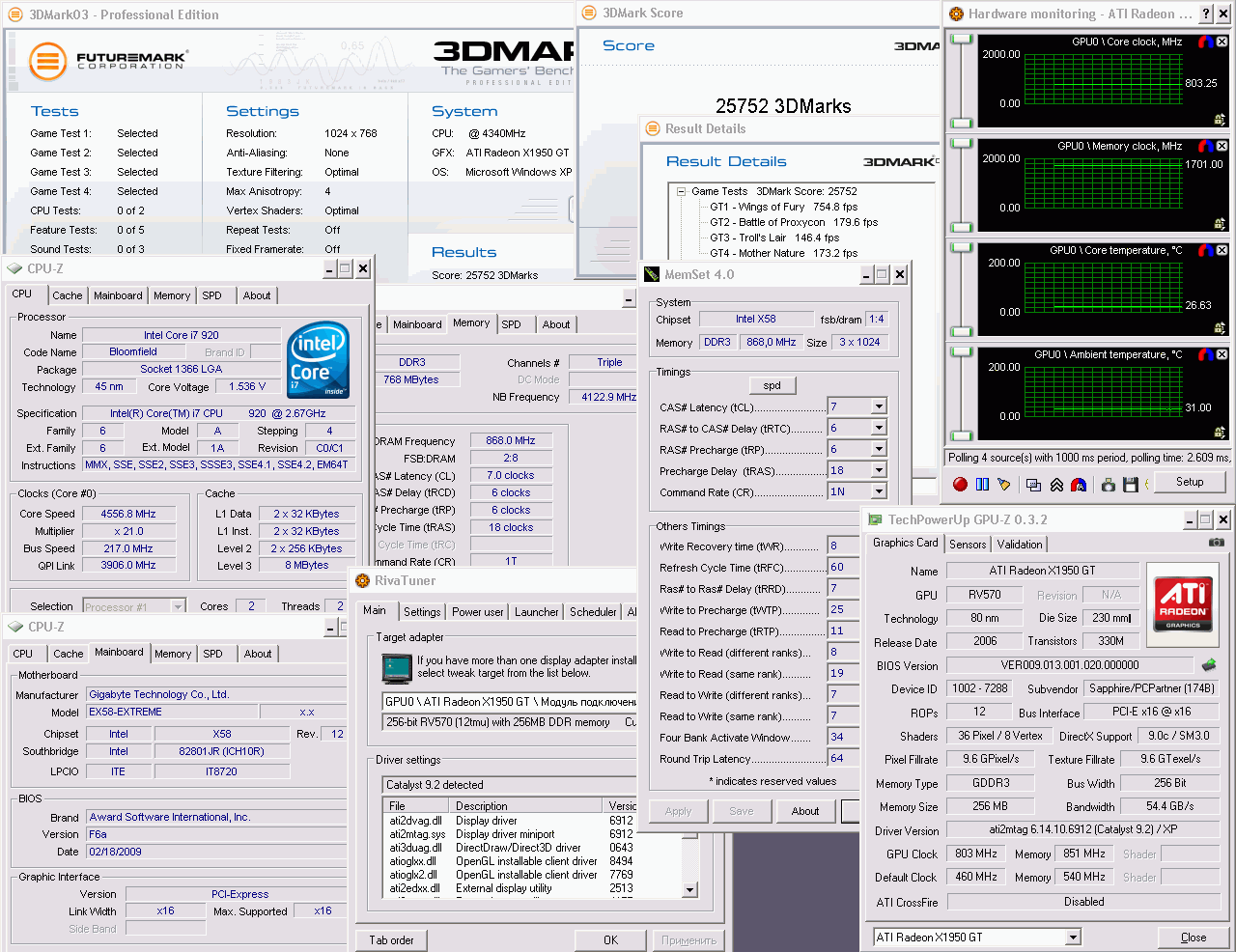Screen dimensions: 1236x952
Task: Open graph options icon on the Core clock graph
Action: (1221, 120)
